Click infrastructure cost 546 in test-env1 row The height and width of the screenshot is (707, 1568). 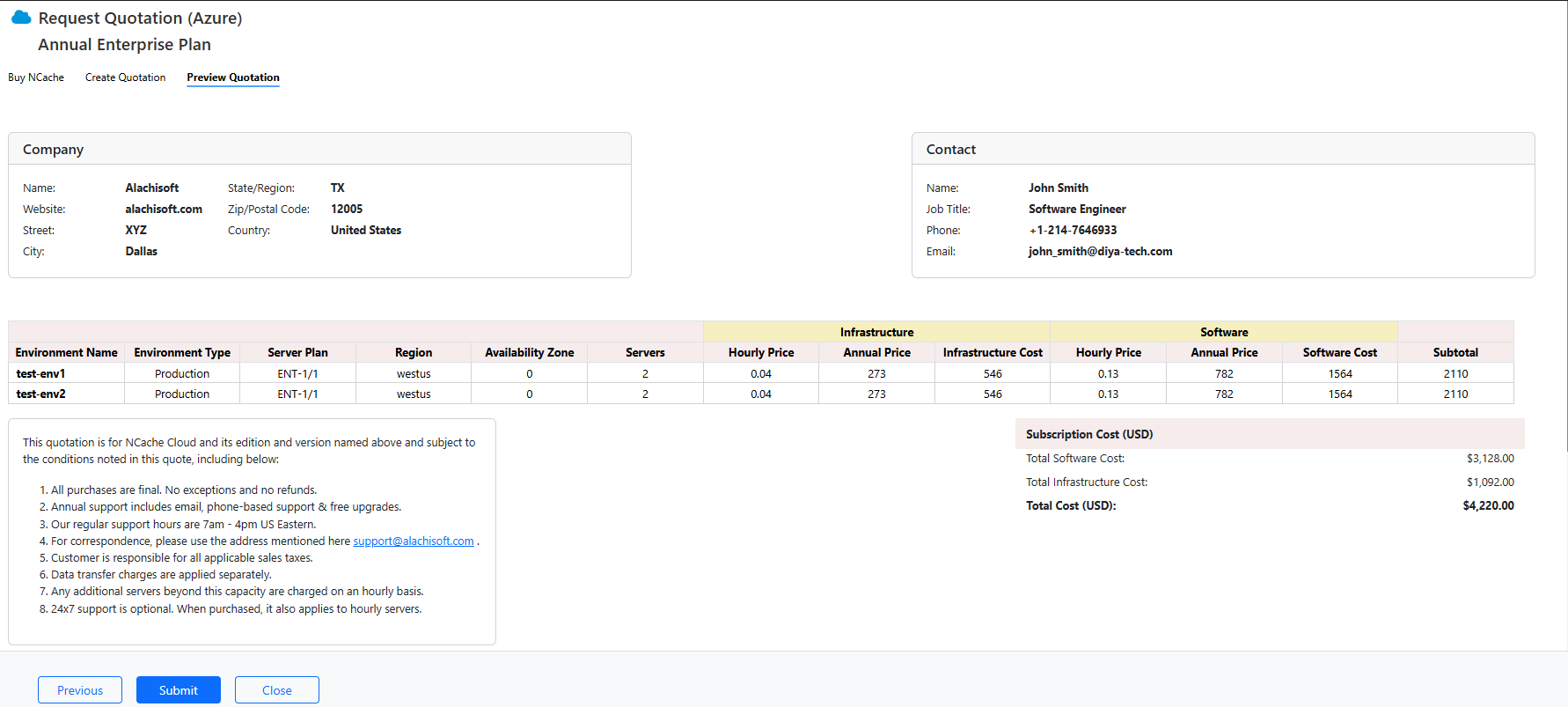tap(993, 373)
